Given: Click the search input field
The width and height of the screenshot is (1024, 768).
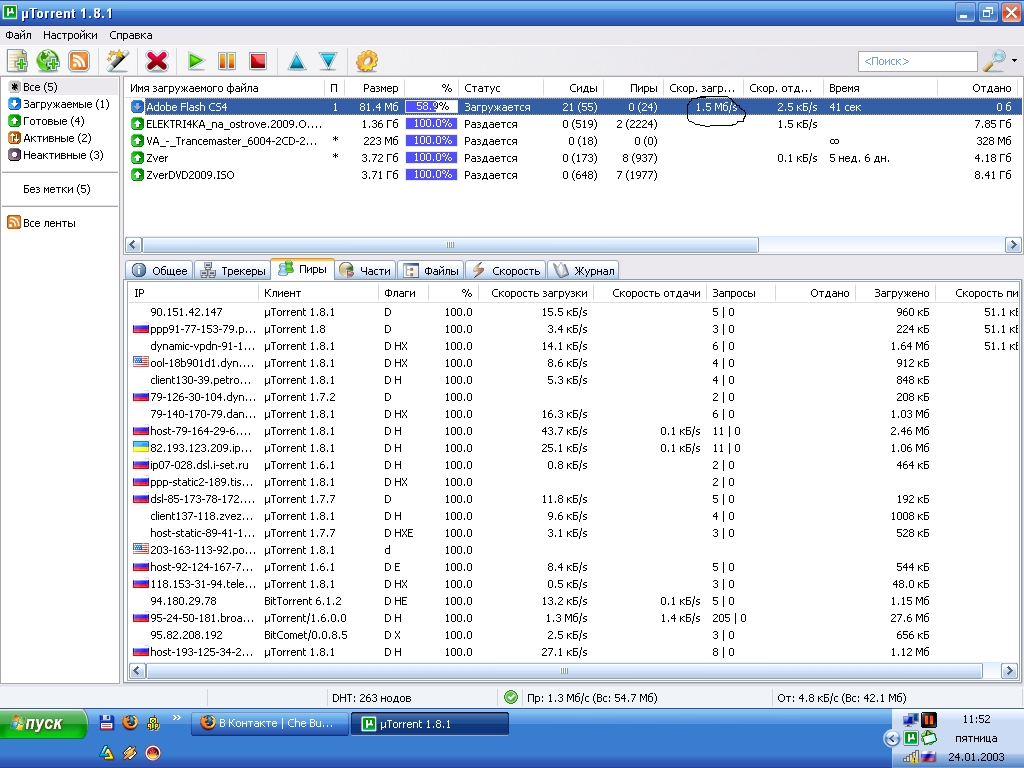Looking at the screenshot, I should (x=916, y=61).
